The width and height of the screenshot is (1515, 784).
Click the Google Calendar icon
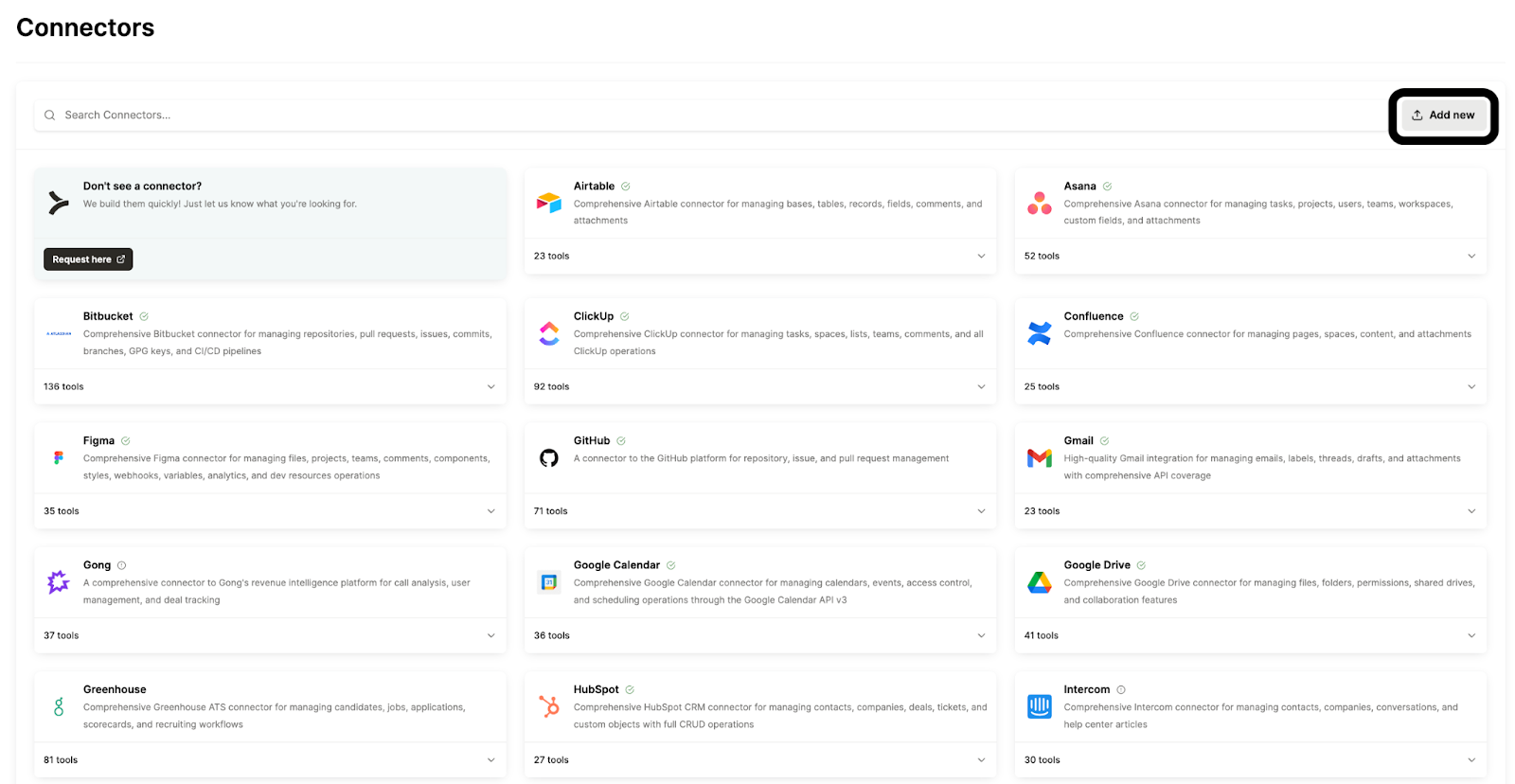549,582
